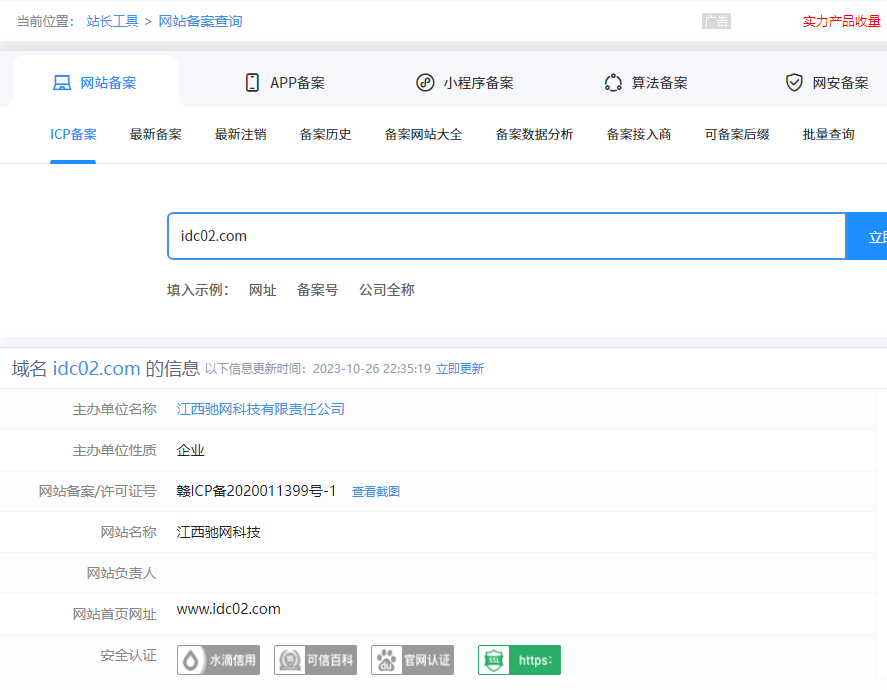Image resolution: width=887 pixels, height=690 pixels.
Task: Click the 网站首页网址 field label
Action: tap(114, 614)
